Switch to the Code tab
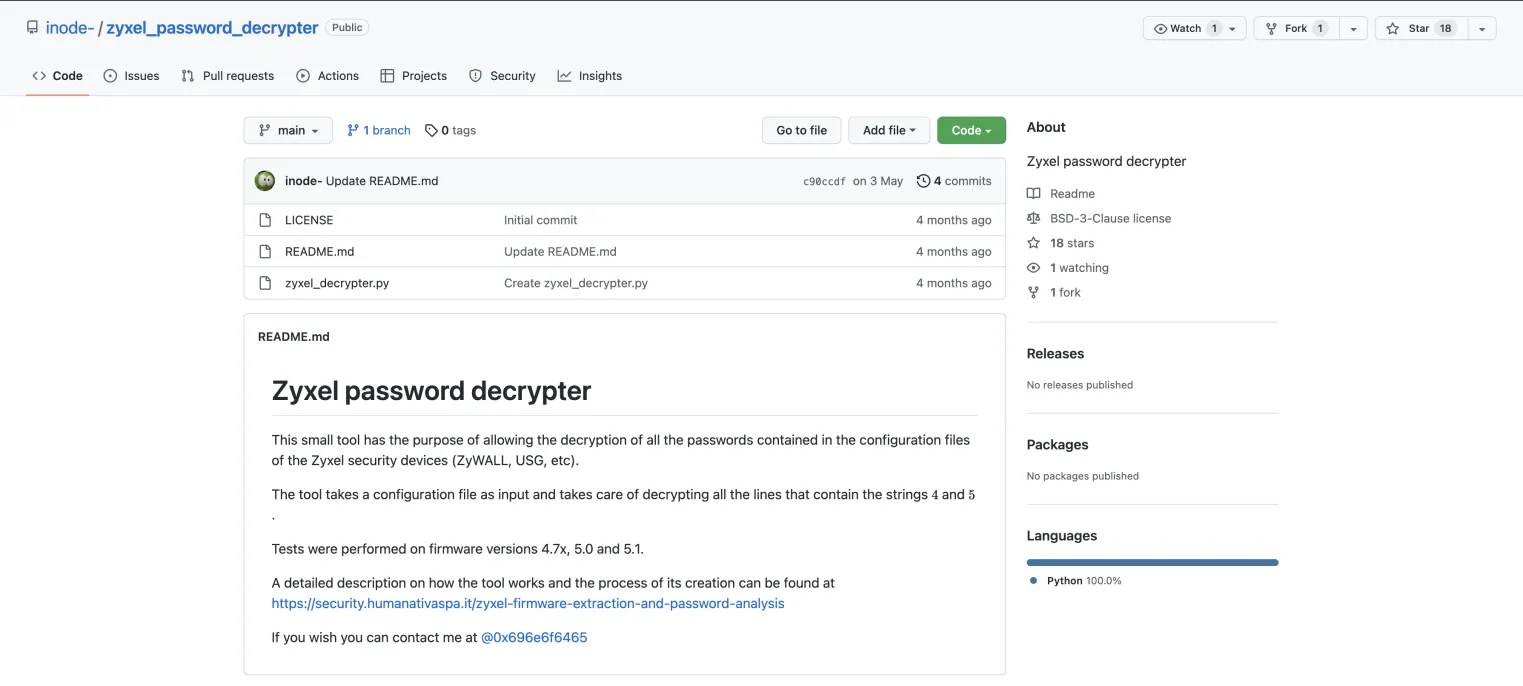 coord(57,76)
